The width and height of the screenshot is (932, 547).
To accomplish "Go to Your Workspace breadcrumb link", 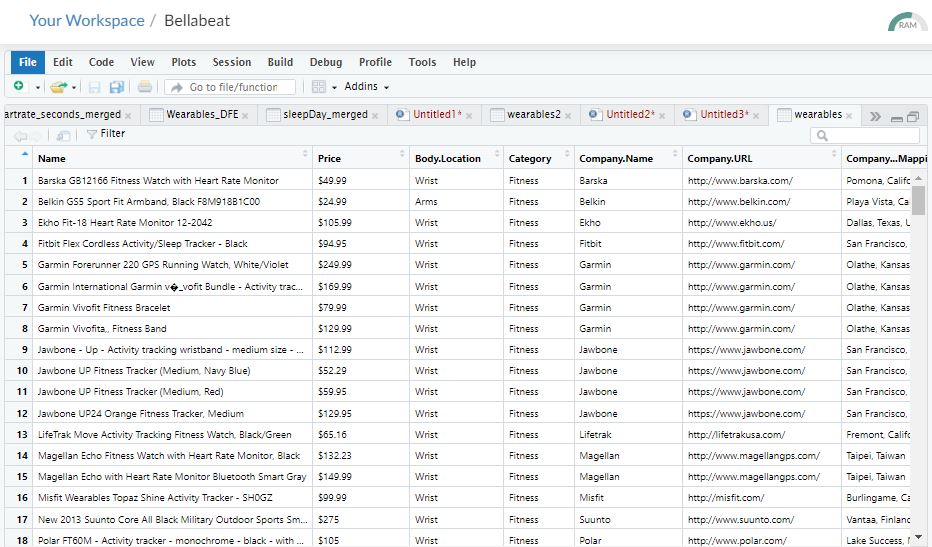I will [87, 21].
